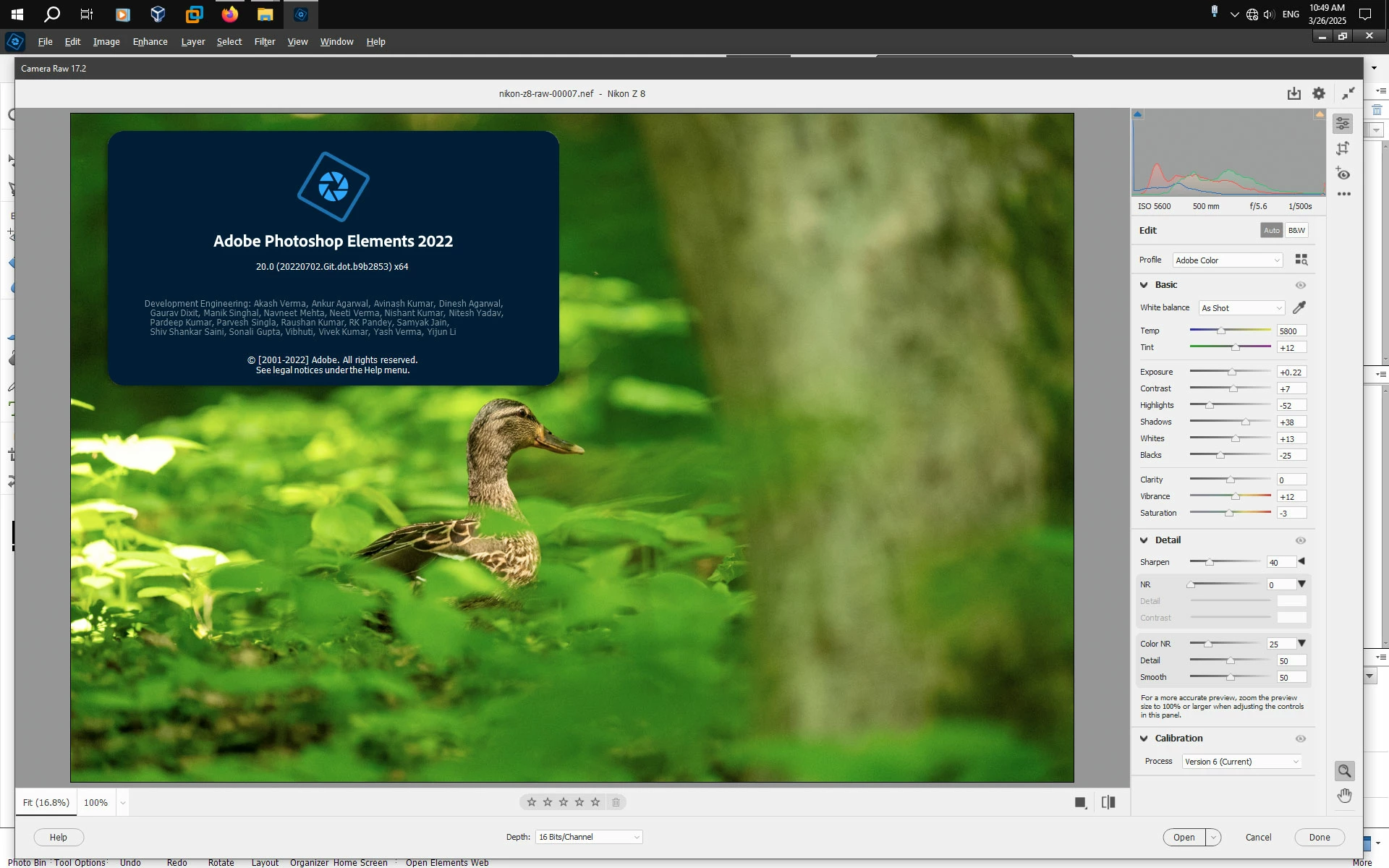This screenshot has height=868, width=1389.
Task: Collapse the Calibration section
Action: click(1144, 739)
